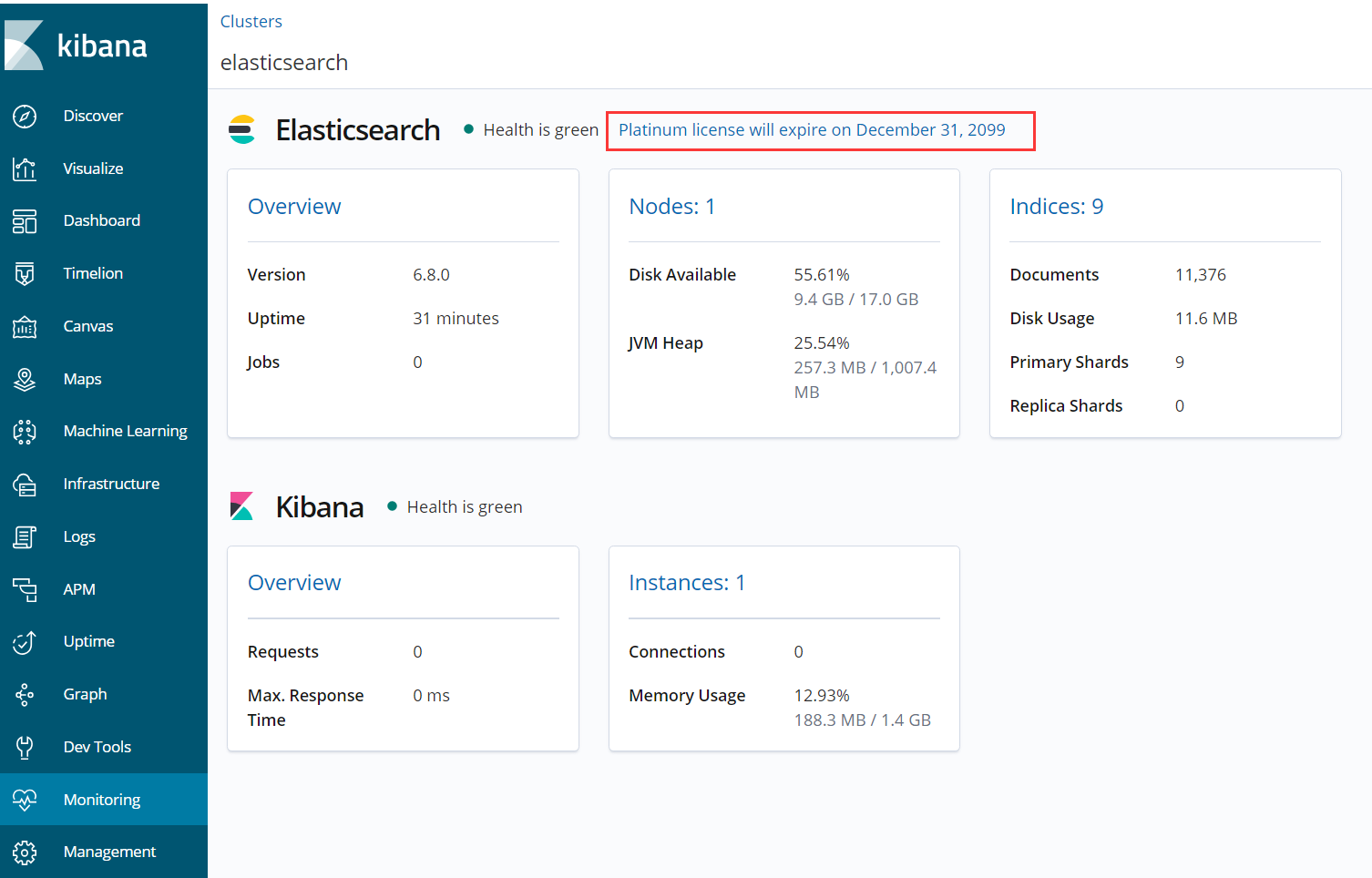Click the disk available value 55.61%
The width and height of the screenshot is (1372, 878).
point(822,274)
